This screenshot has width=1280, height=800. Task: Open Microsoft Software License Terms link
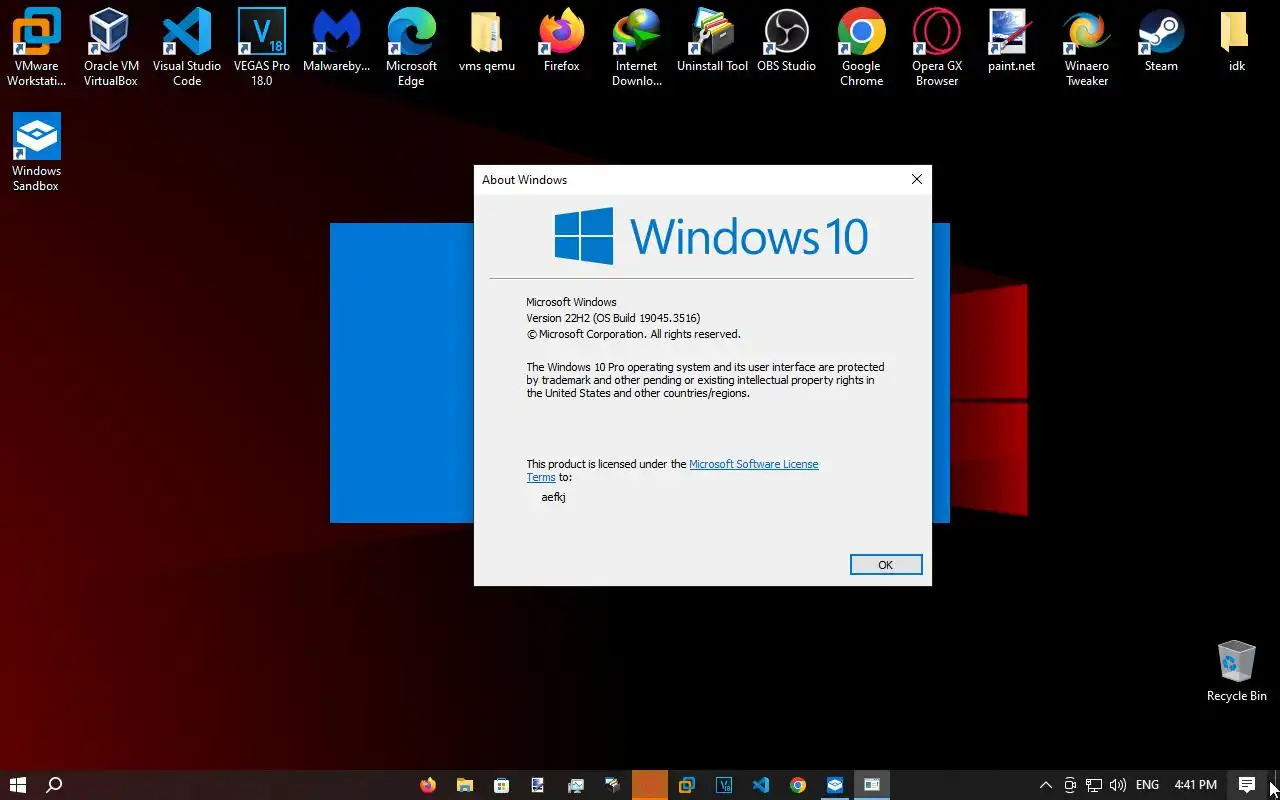[x=754, y=464]
